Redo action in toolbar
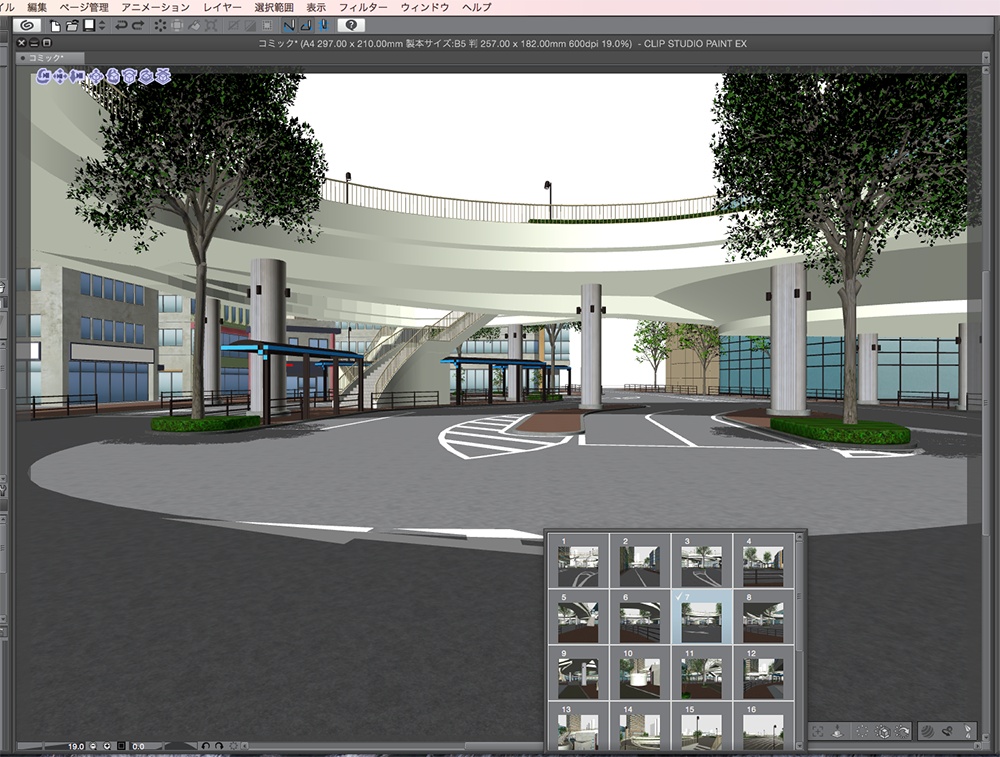Screen dimensions: 1000x757 [138, 26]
